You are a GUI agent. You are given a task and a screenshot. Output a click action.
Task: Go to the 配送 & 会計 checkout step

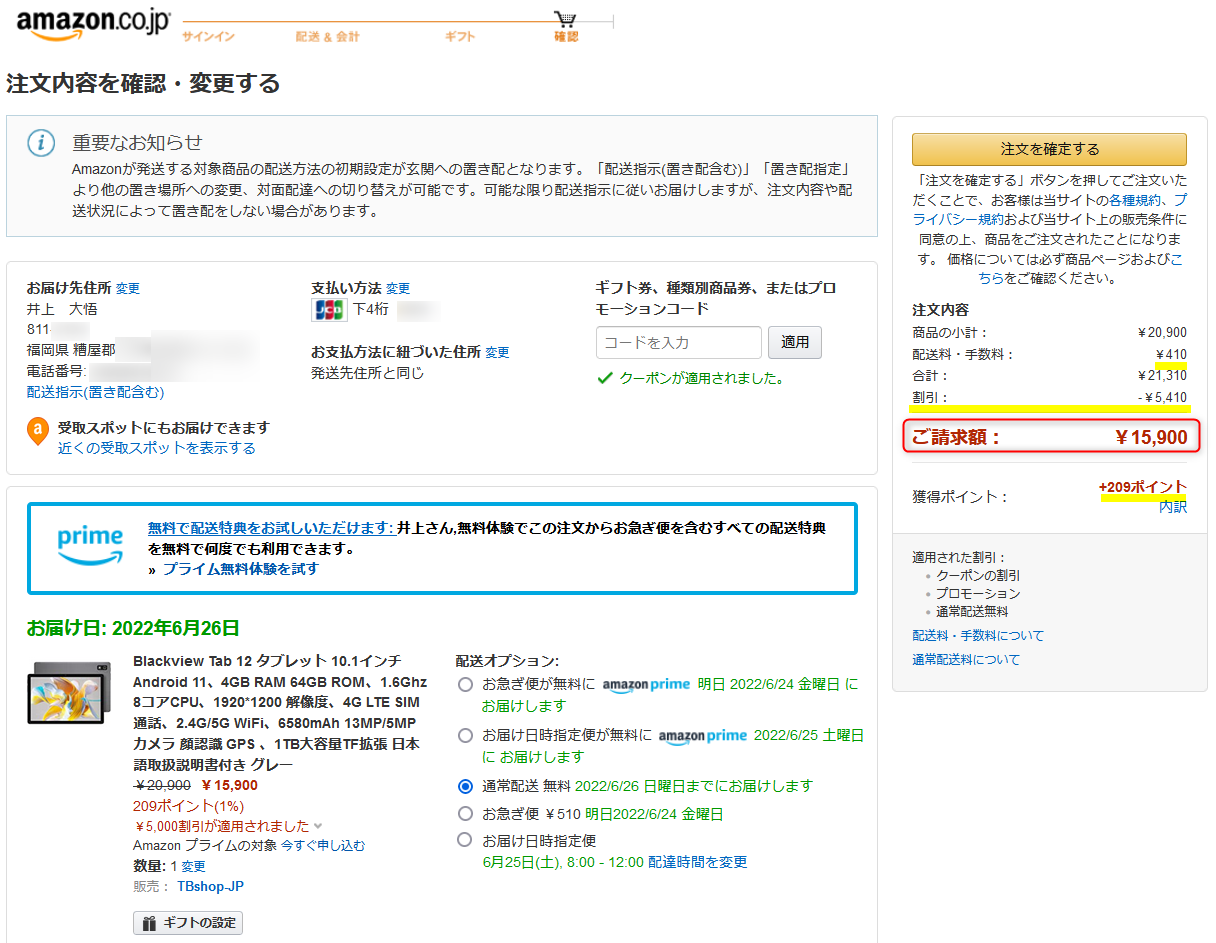pyautogui.click(x=327, y=37)
